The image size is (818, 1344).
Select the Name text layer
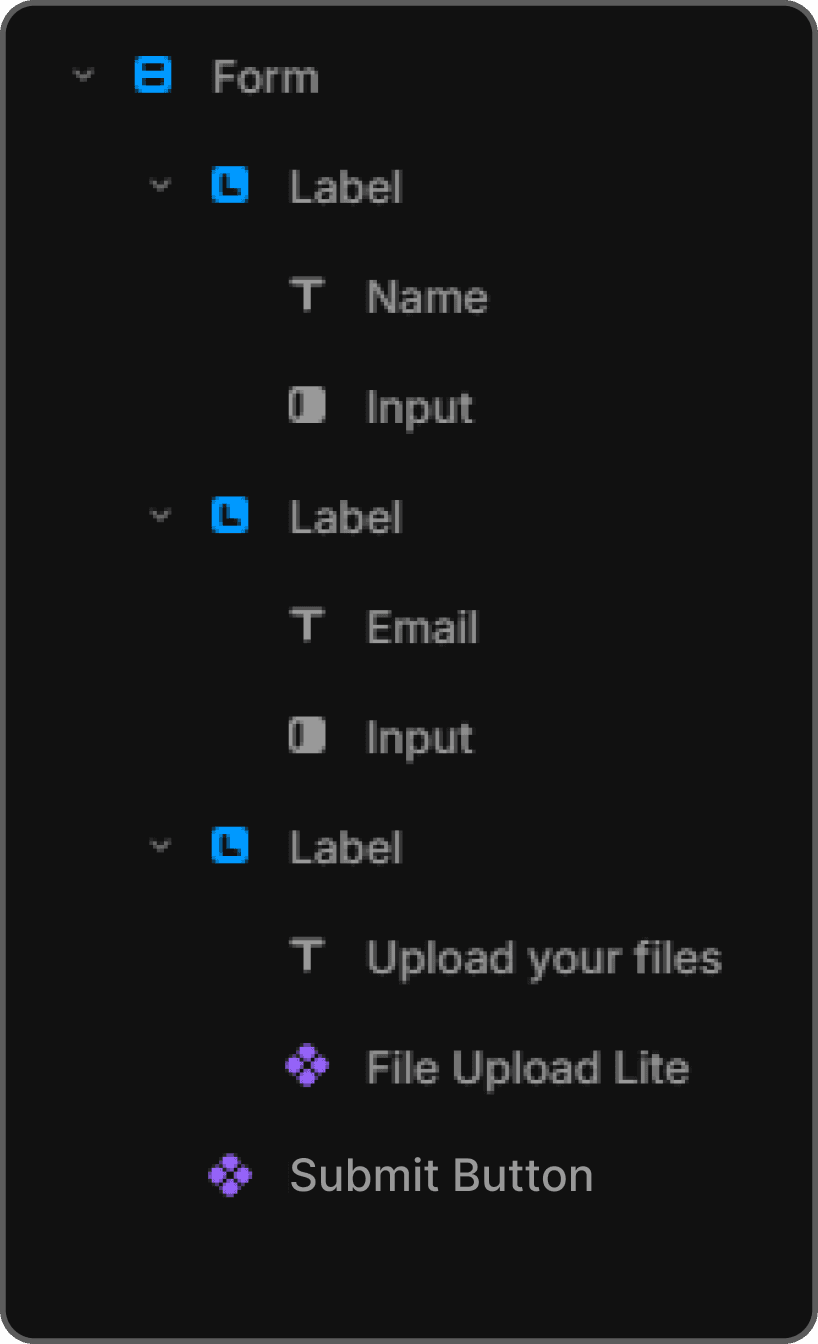pyautogui.click(x=427, y=296)
